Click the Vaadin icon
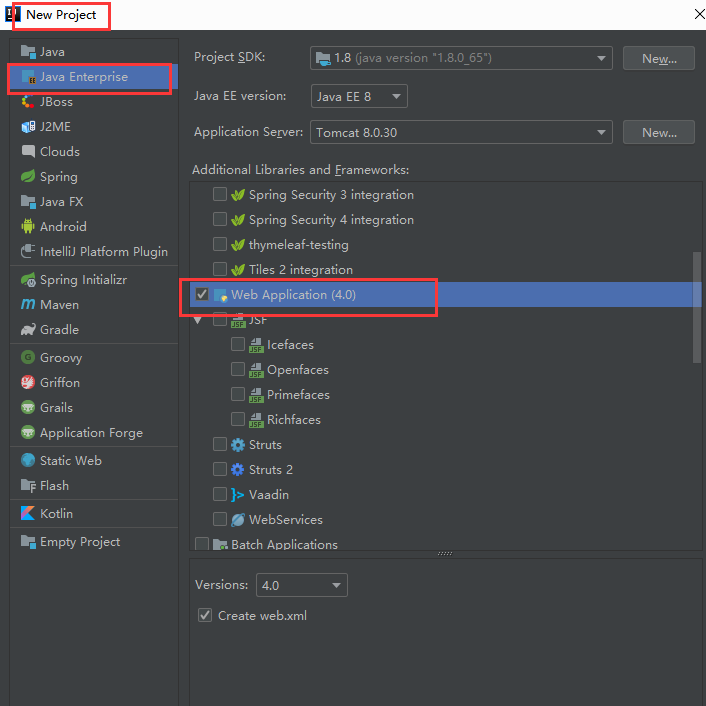 coord(238,495)
